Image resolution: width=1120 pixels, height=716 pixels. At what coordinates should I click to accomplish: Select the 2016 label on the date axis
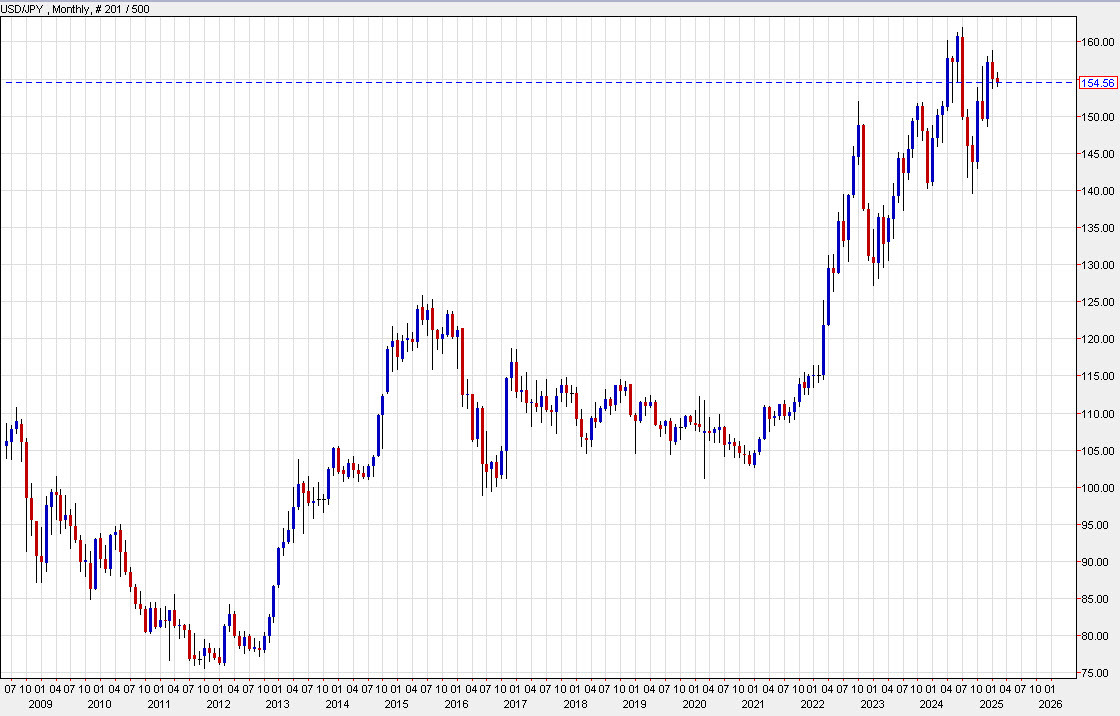tap(455, 704)
